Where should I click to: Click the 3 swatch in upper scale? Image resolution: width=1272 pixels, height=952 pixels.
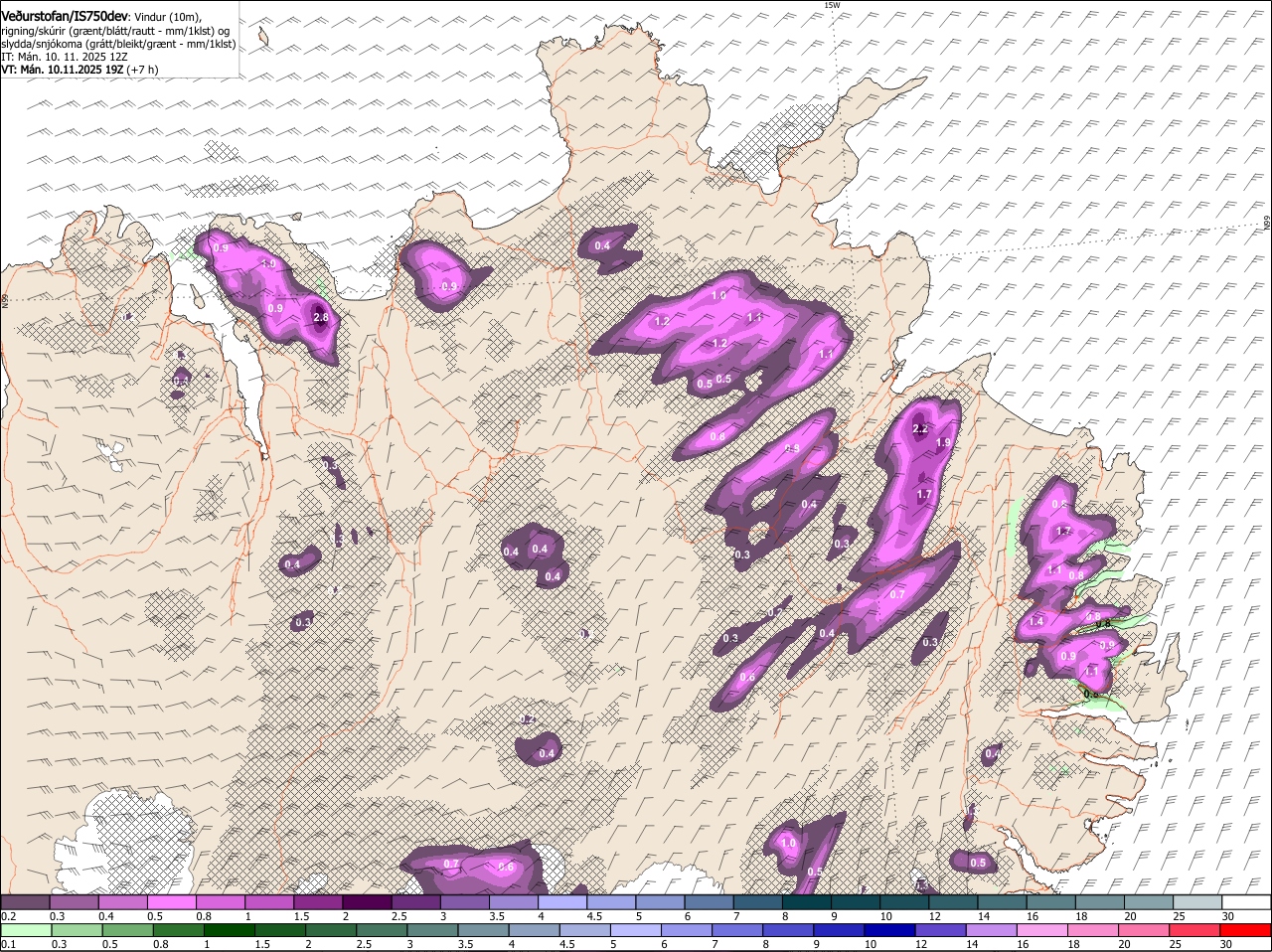click(x=464, y=901)
